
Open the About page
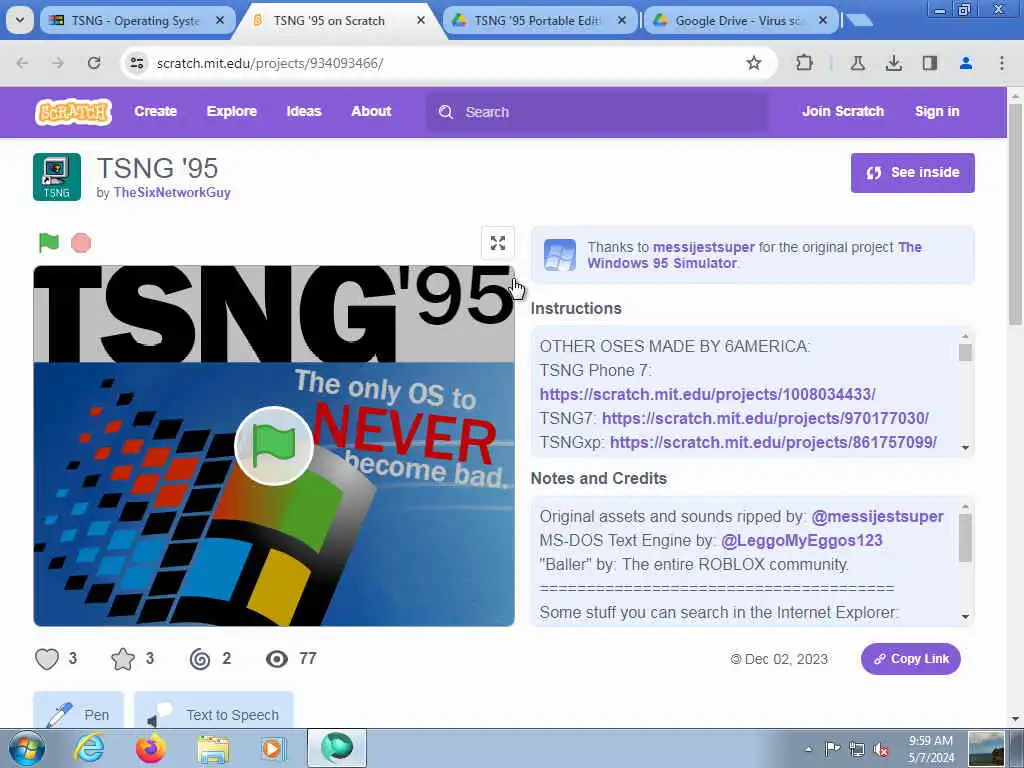pos(371,112)
